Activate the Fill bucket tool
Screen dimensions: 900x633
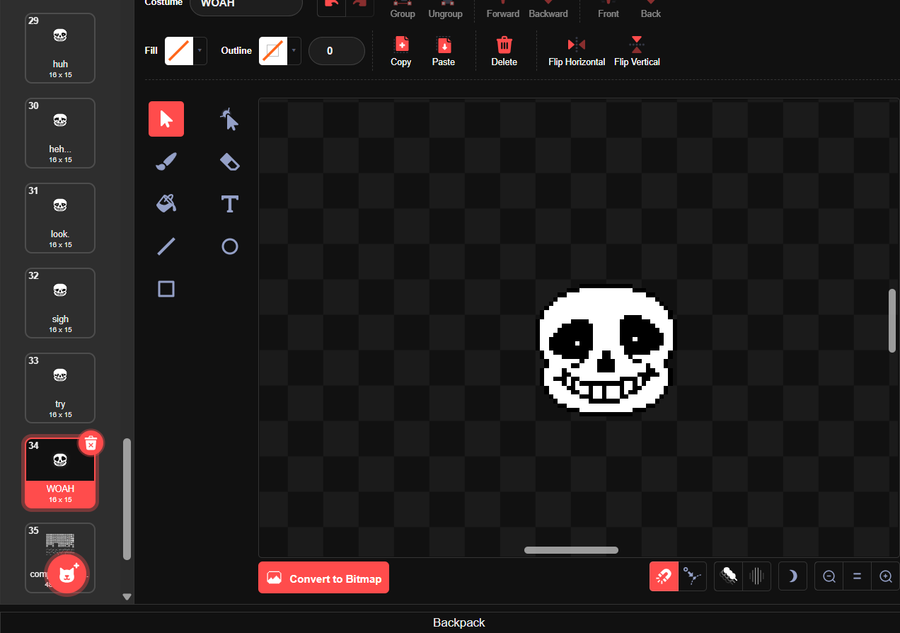tap(166, 204)
